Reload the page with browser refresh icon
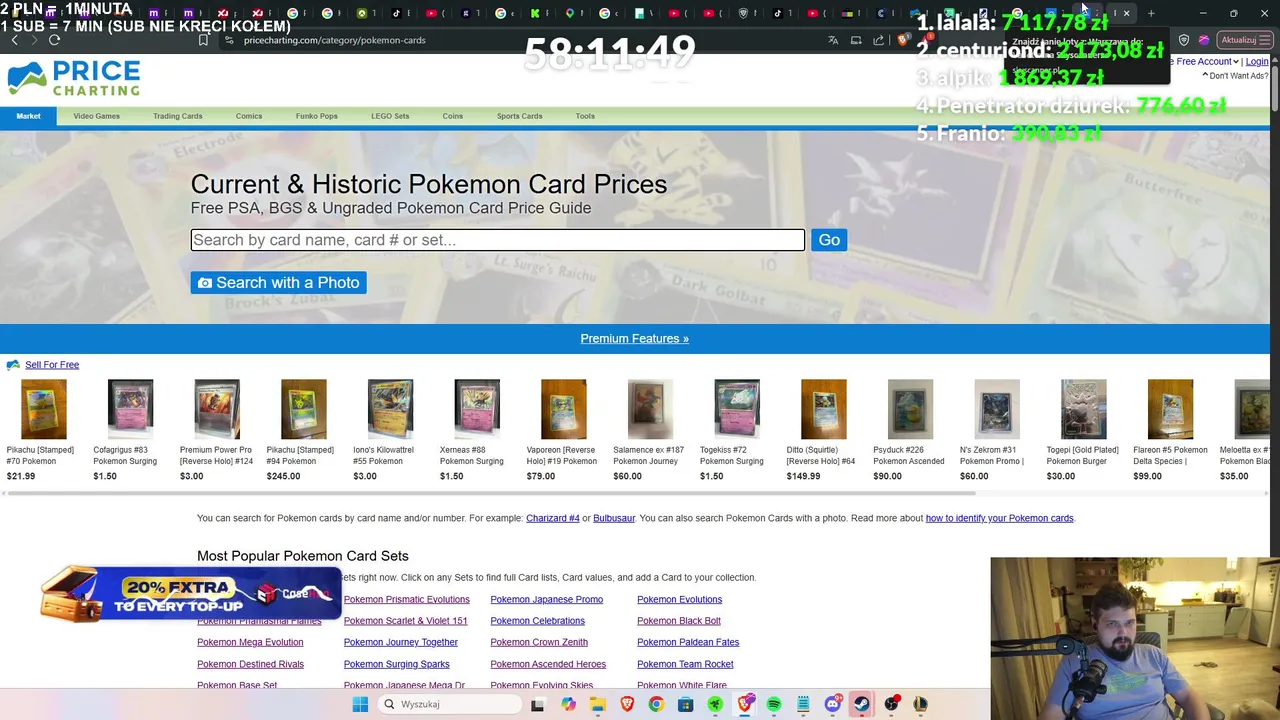This screenshot has width=1280, height=720. [54, 40]
